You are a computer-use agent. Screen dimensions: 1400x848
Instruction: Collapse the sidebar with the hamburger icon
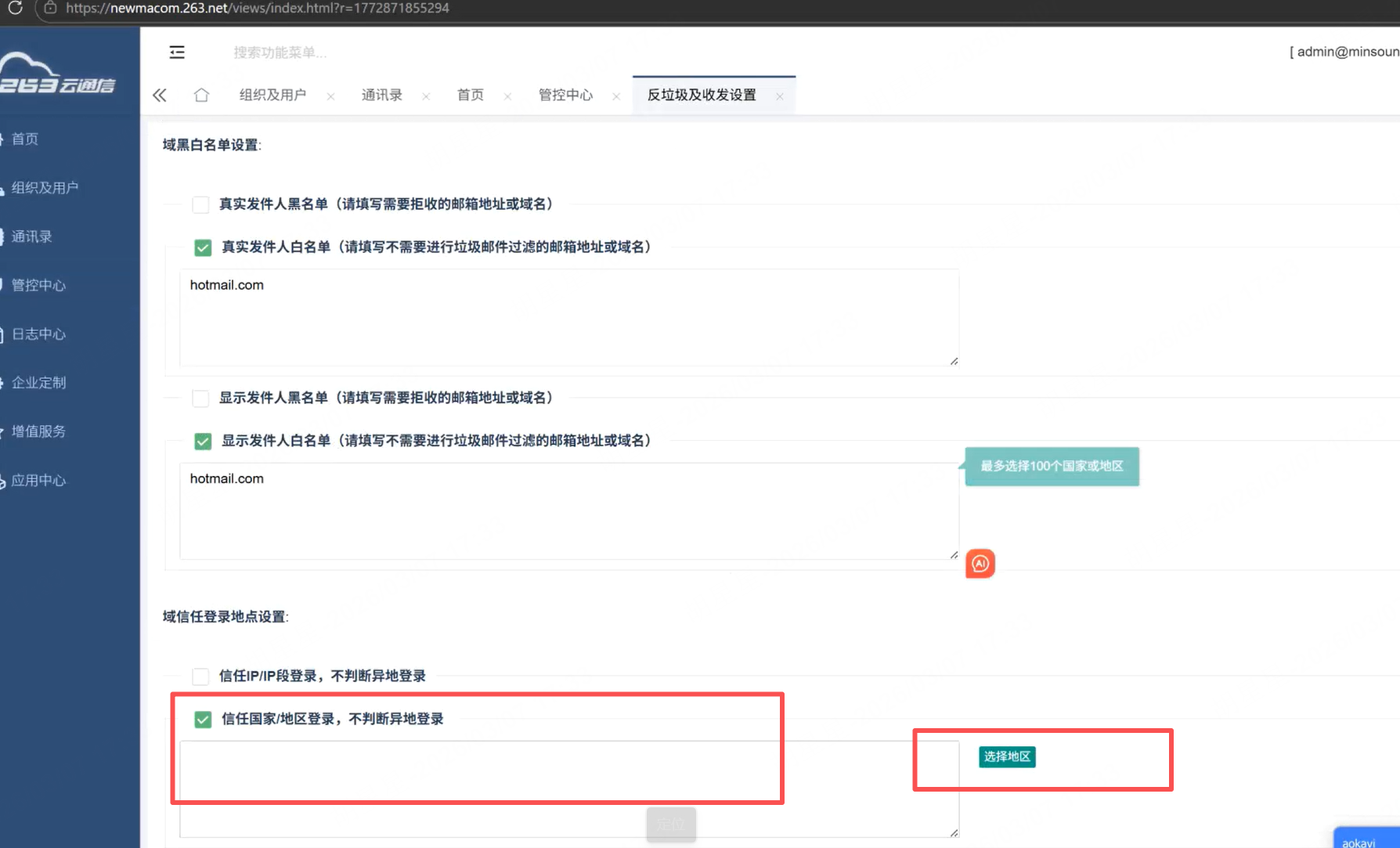coord(177,52)
